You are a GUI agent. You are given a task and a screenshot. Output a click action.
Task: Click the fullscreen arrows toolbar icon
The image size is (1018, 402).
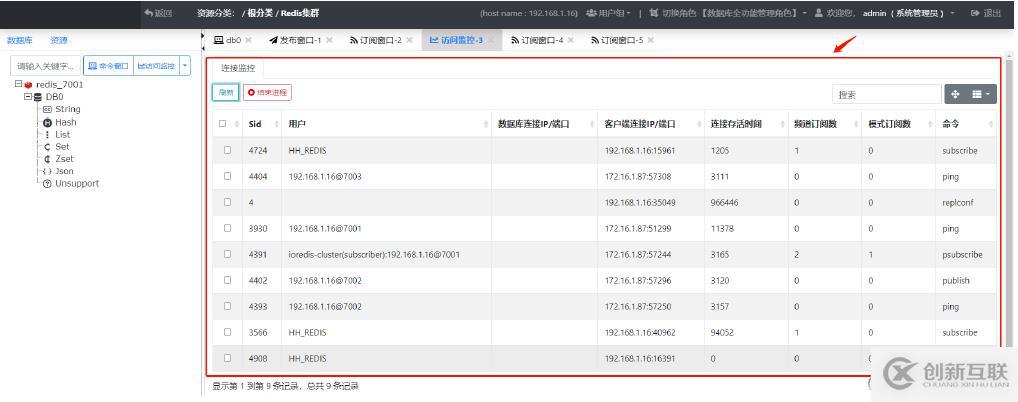(x=956, y=94)
